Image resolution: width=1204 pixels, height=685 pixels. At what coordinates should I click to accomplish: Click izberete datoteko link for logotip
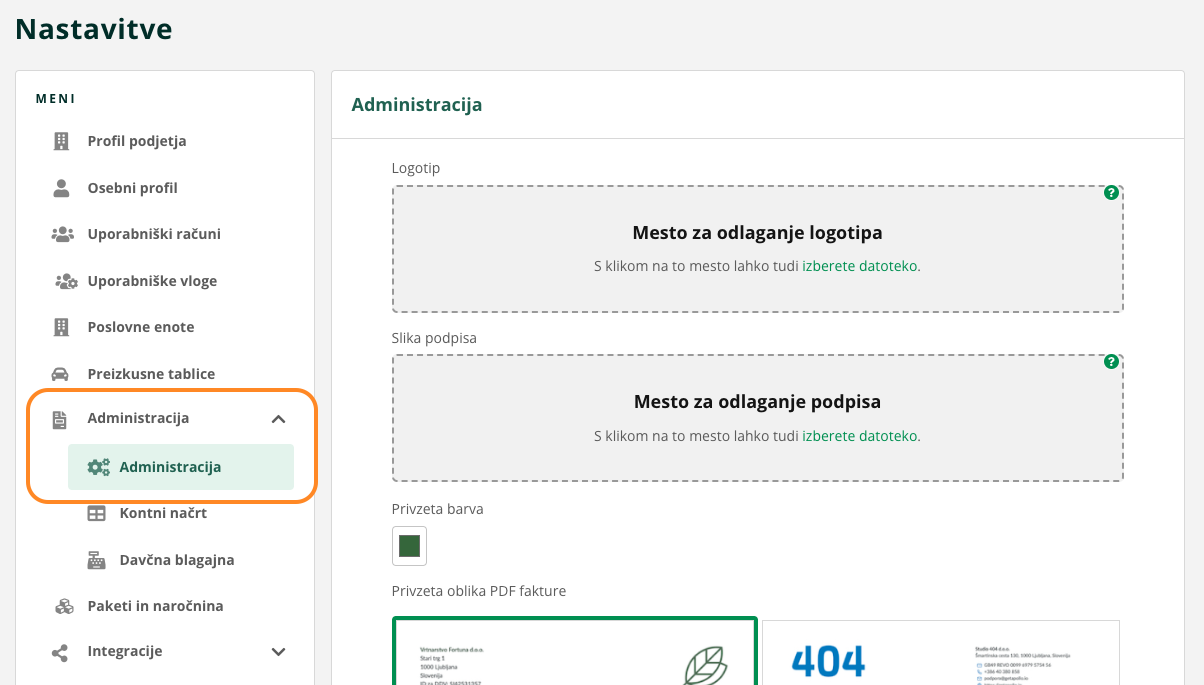tap(860, 267)
